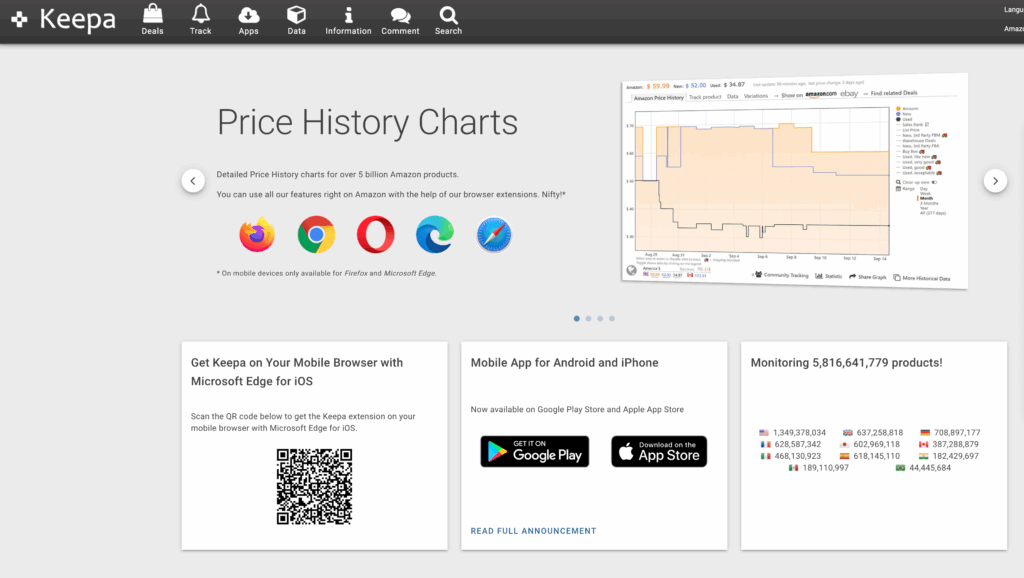Choose the Microsoft Edge extension icon
This screenshot has width=1024, height=578.
(x=434, y=235)
